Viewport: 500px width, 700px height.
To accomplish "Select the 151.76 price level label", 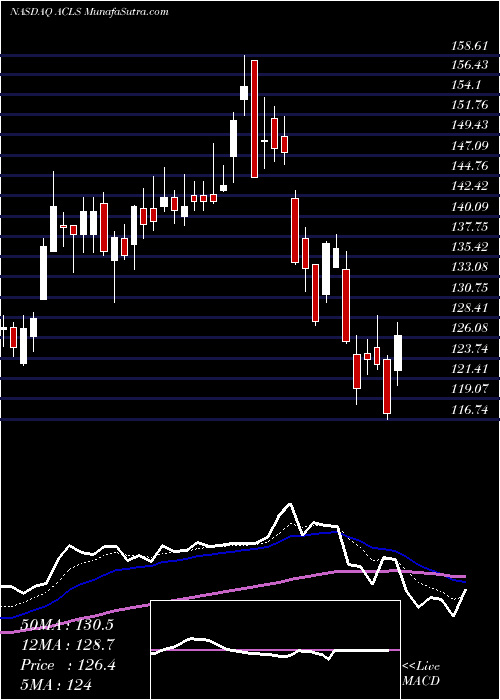I will [x=471, y=105].
